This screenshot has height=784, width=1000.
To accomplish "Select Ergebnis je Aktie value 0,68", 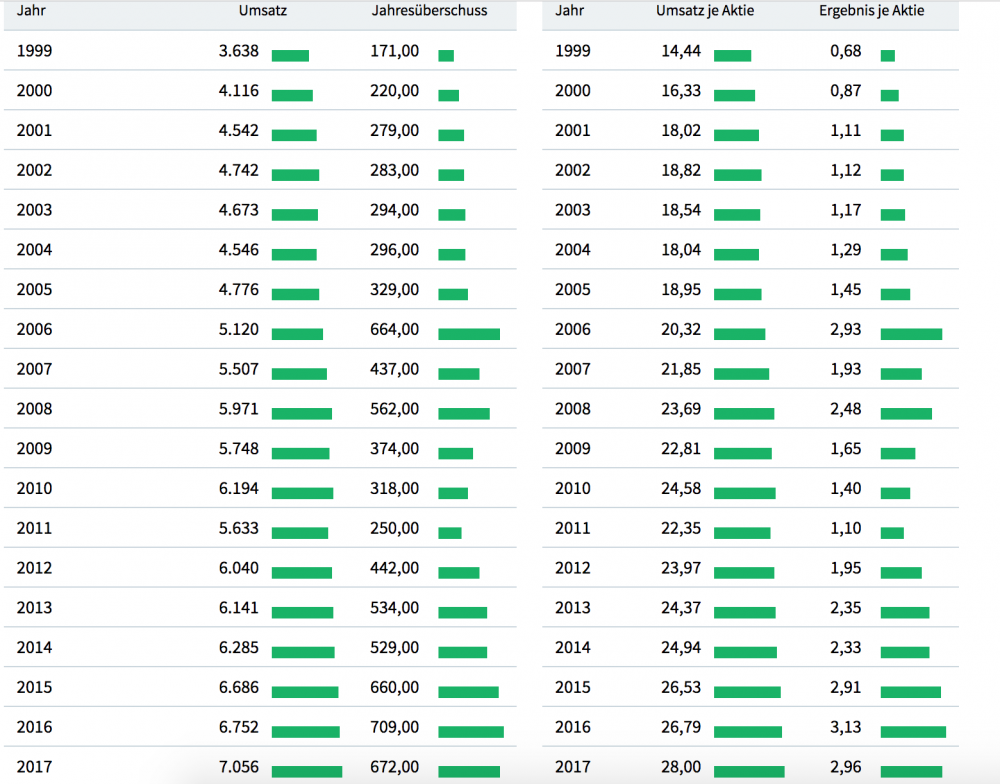I will 846,51.
